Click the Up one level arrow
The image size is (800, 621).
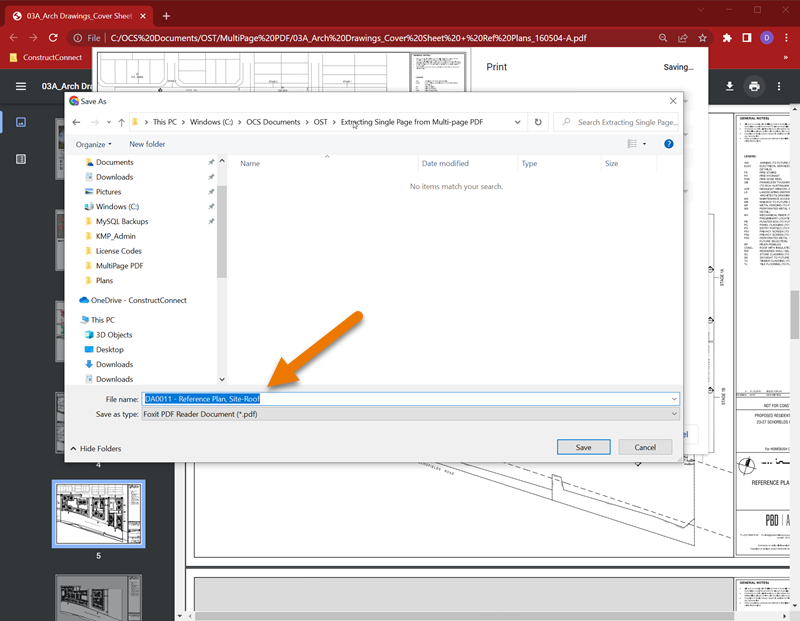pos(121,122)
